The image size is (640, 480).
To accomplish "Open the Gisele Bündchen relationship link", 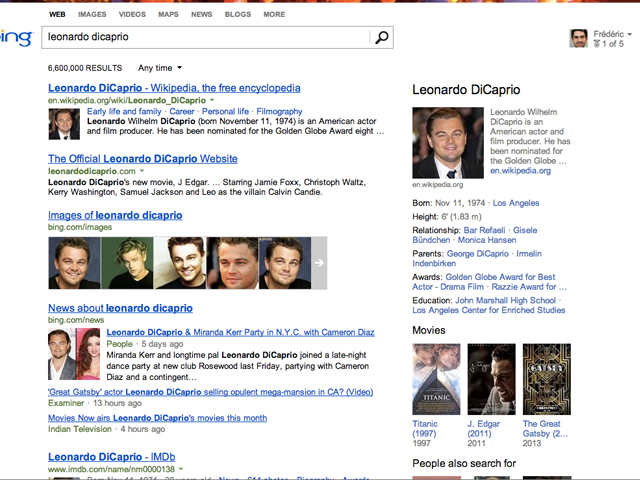I will pyautogui.click(x=525, y=230).
